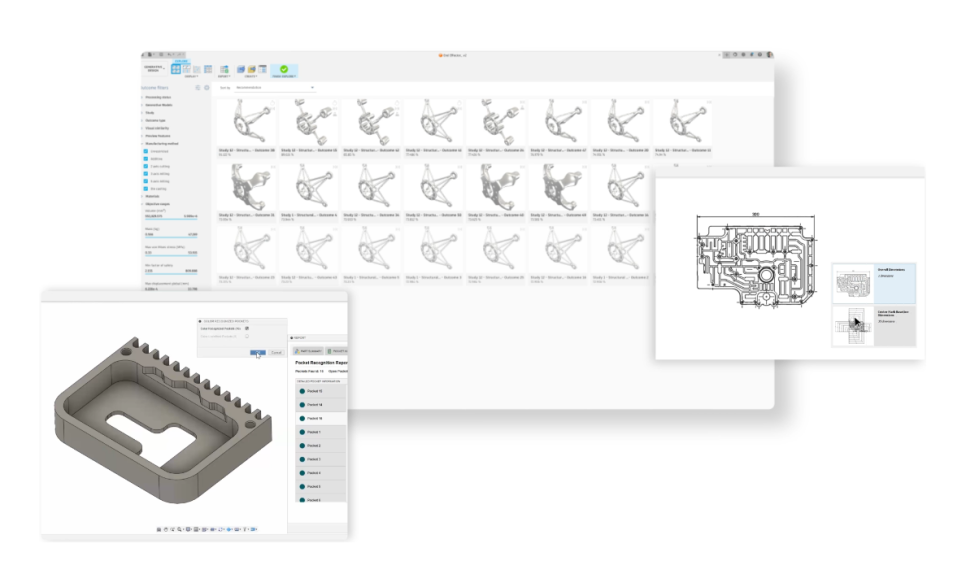Viewport: 966px width, 561px height.
Task: Click the teal dot icon beside Pocket 15
Action: (x=302, y=391)
